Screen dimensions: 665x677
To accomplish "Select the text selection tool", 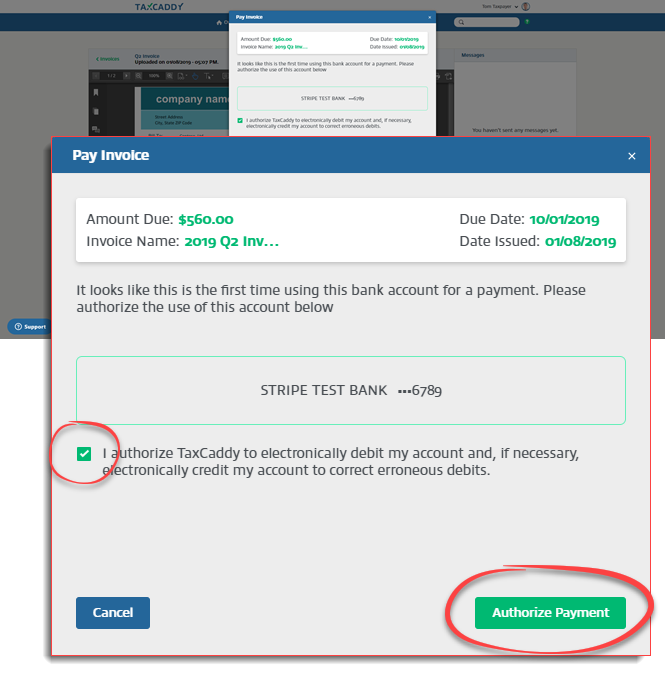I will click(209, 76).
